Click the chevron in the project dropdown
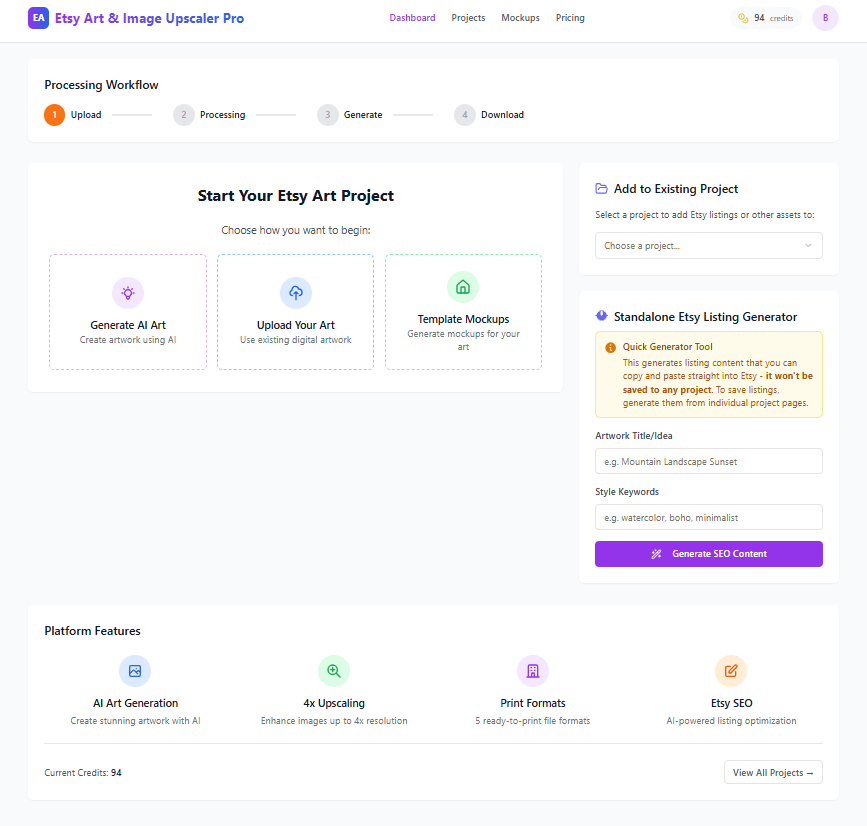The height and width of the screenshot is (826, 867). click(x=808, y=245)
